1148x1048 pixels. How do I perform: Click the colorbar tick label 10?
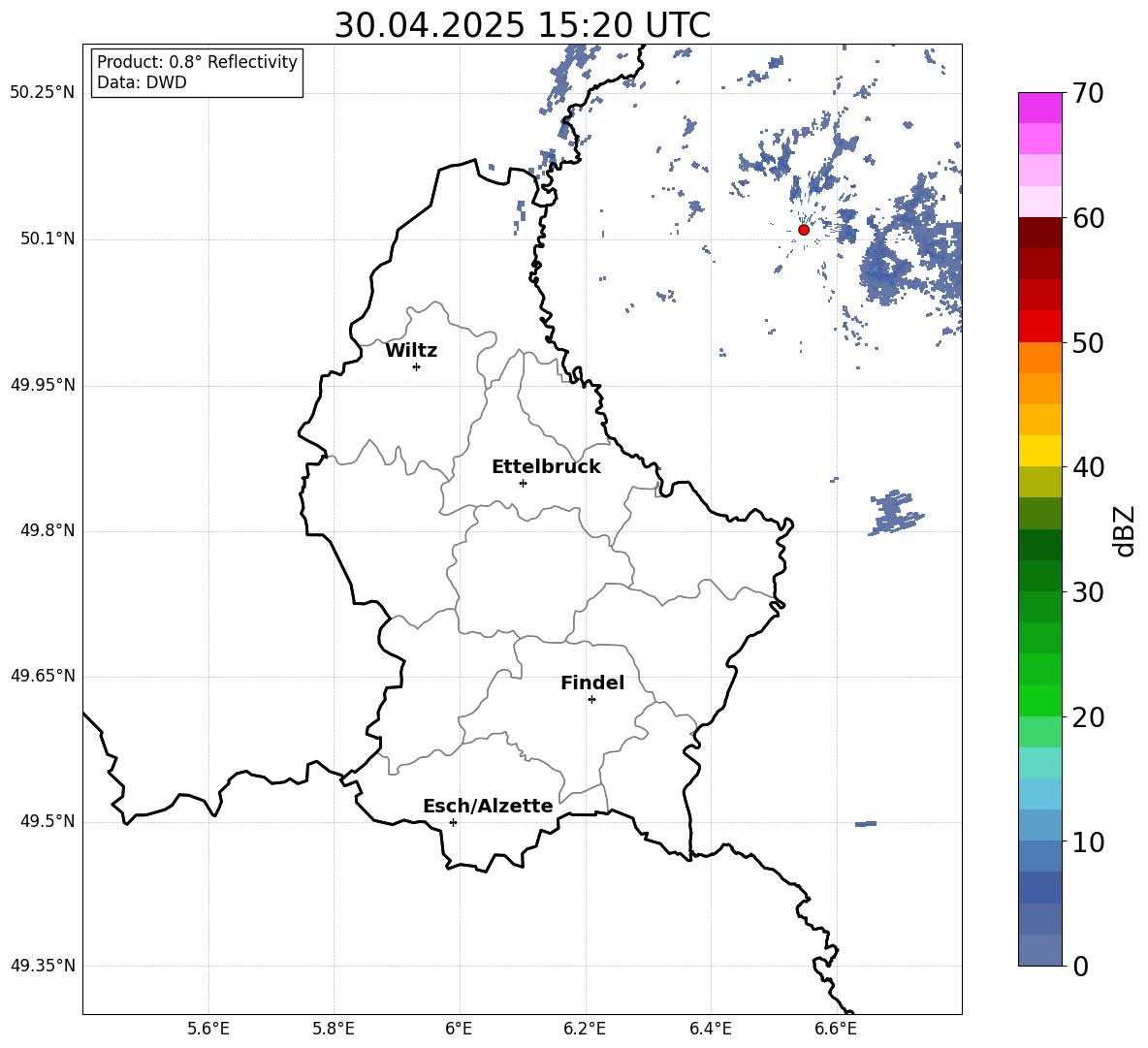[1088, 842]
